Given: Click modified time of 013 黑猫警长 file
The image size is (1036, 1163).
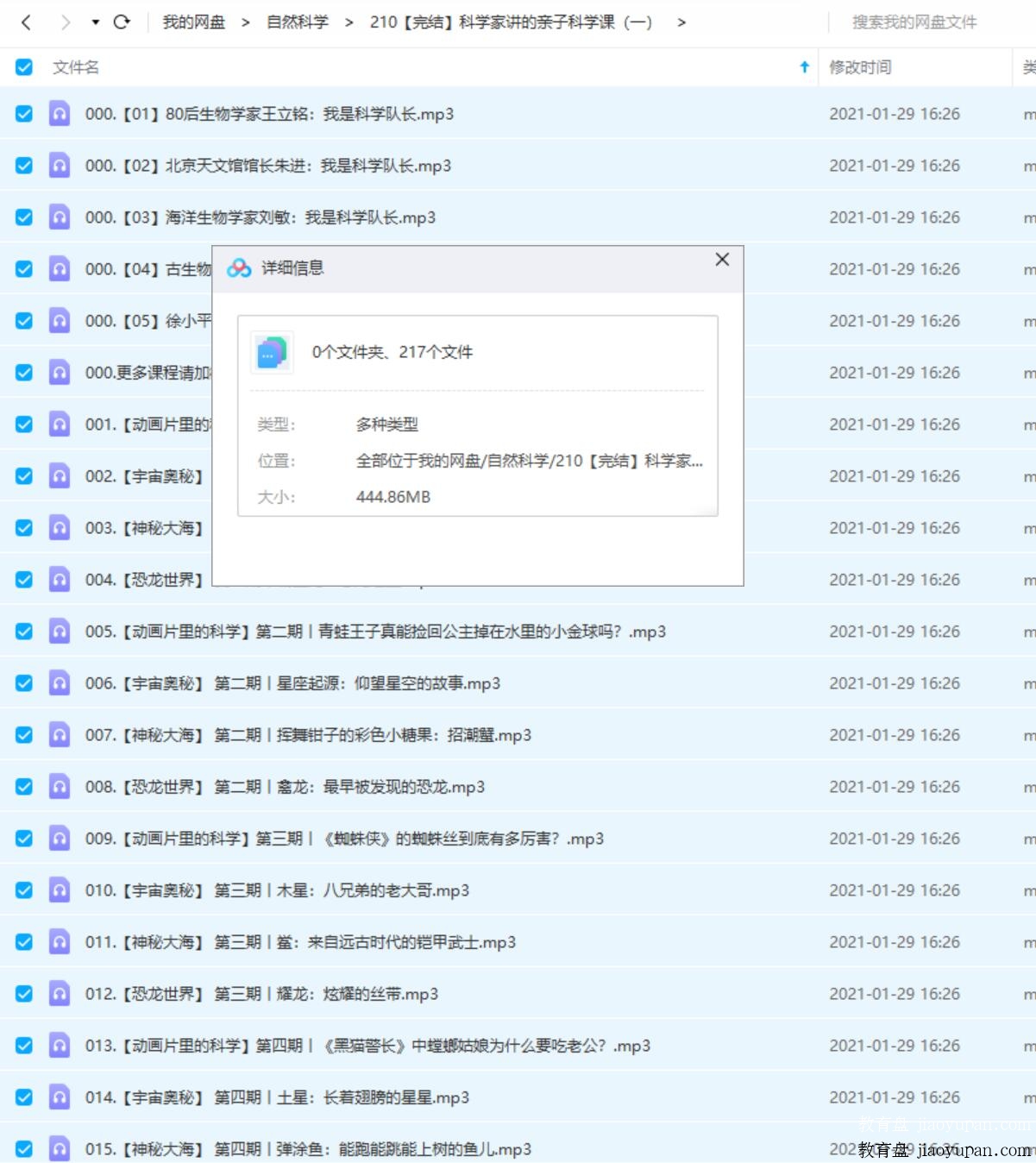Looking at the screenshot, I should [x=895, y=1046].
